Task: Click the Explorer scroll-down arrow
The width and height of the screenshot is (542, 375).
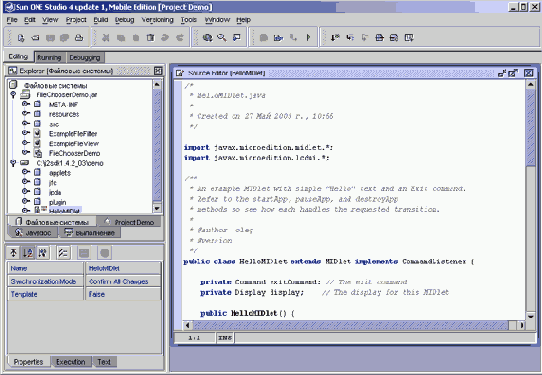Action: tap(157, 208)
